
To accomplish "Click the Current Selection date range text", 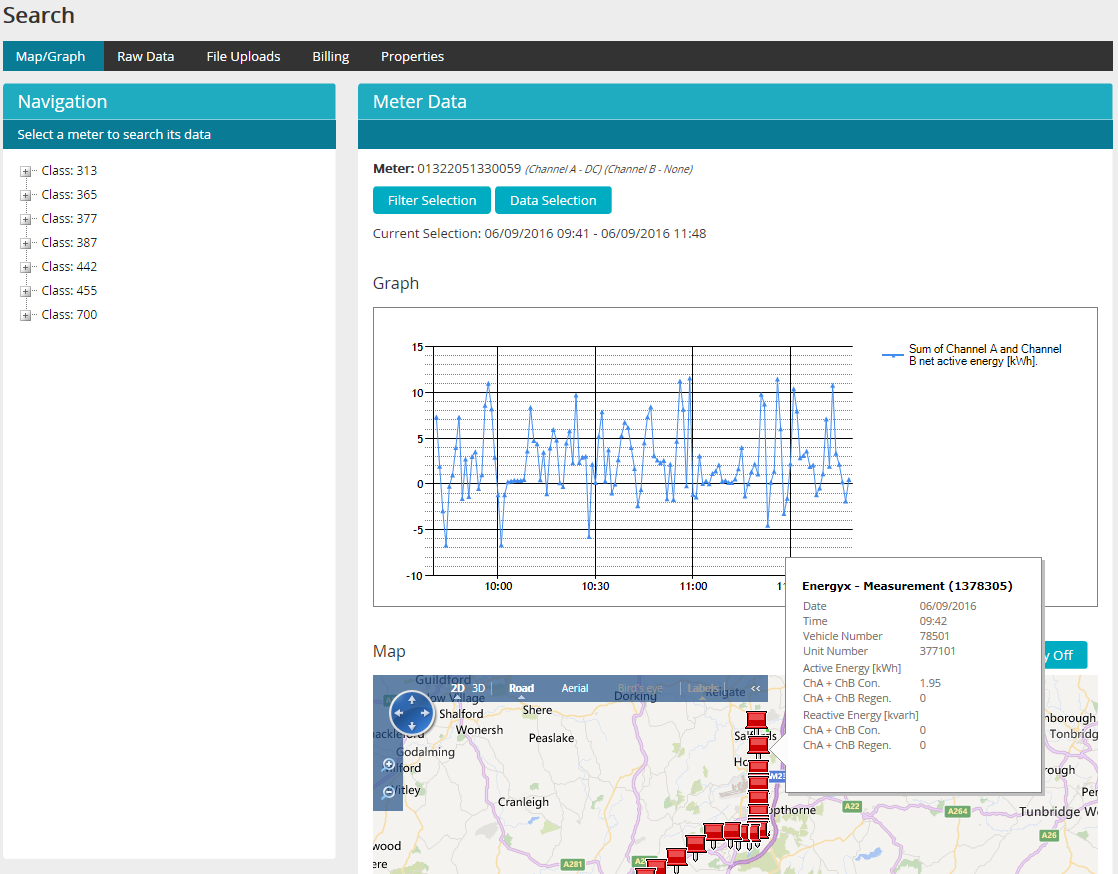I will 540,233.
